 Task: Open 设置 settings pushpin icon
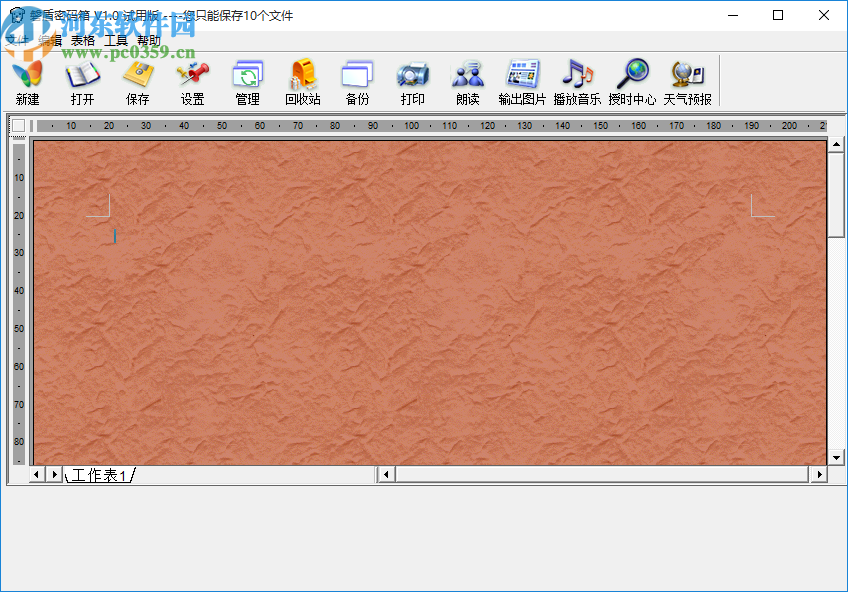point(193,82)
